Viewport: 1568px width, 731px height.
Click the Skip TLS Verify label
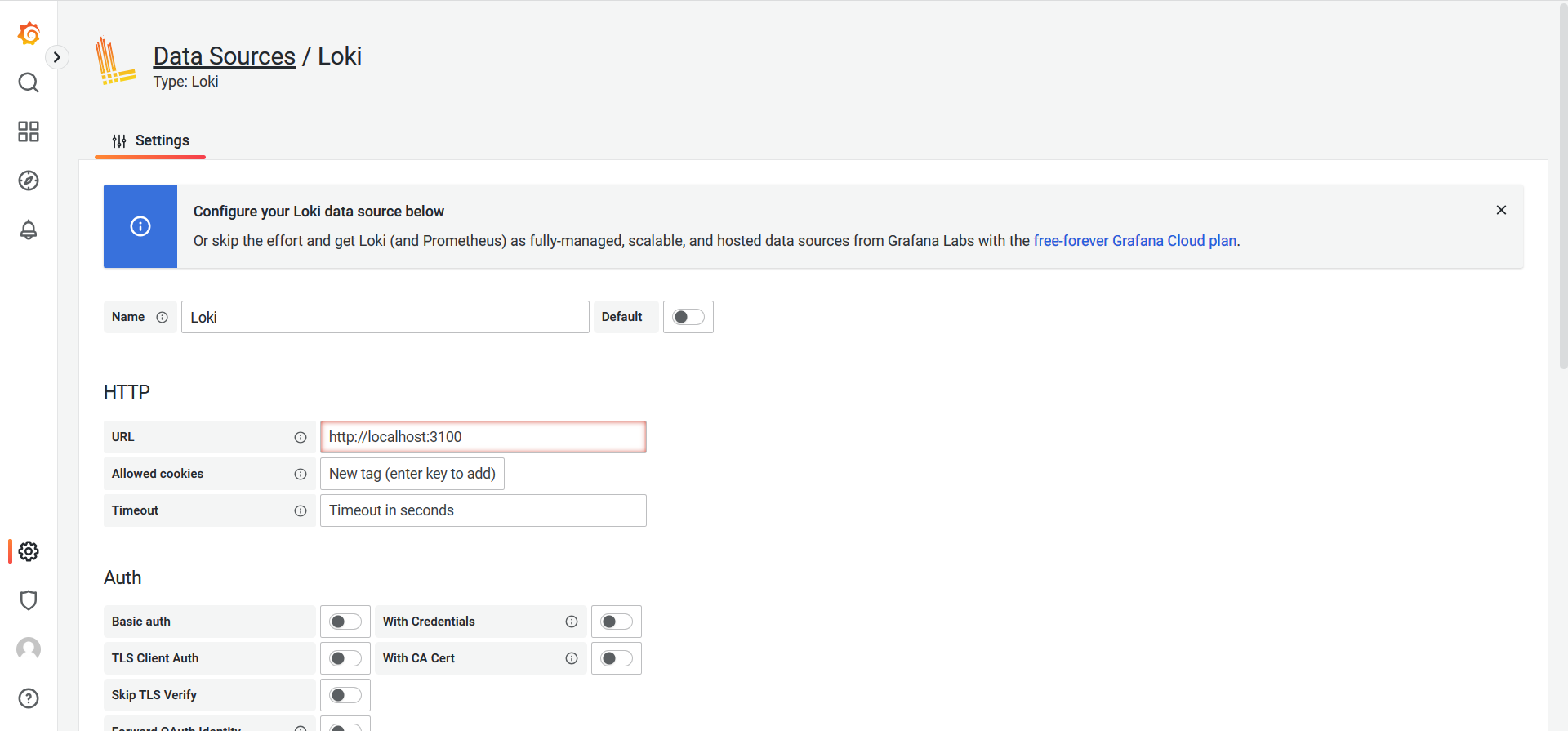(154, 695)
